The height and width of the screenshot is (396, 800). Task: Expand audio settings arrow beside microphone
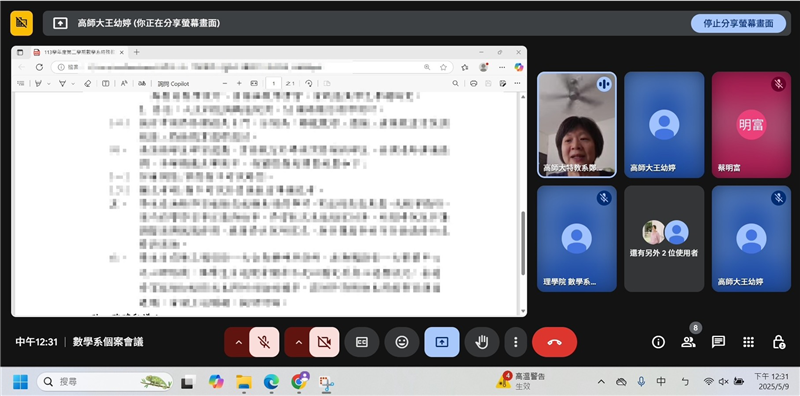238,342
